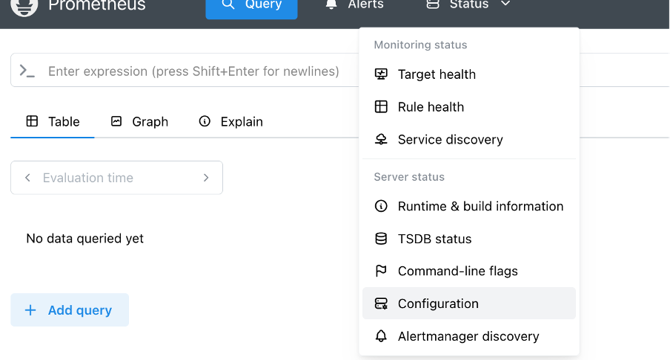Image resolution: width=670 pixels, height=360 pixels.
Task: Open TSDB status menu item
Action: click(469, 239)
